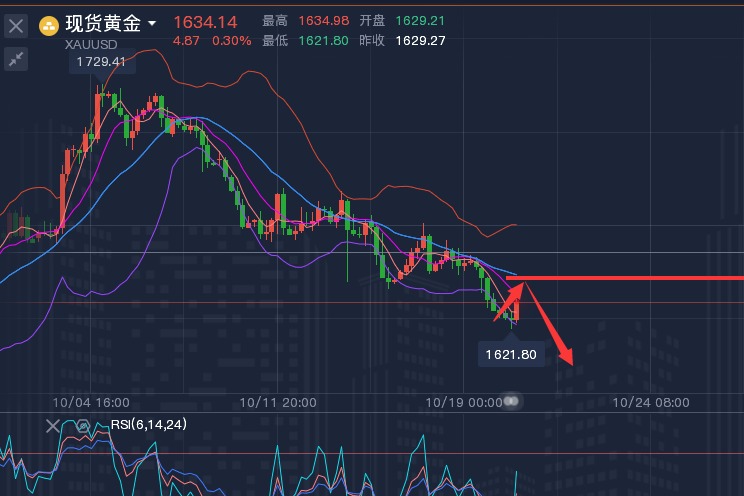The height and width of the screenshot is (496, 744).
Task: Click the gold bars symbol icon
Action: (x=48, y=25)
